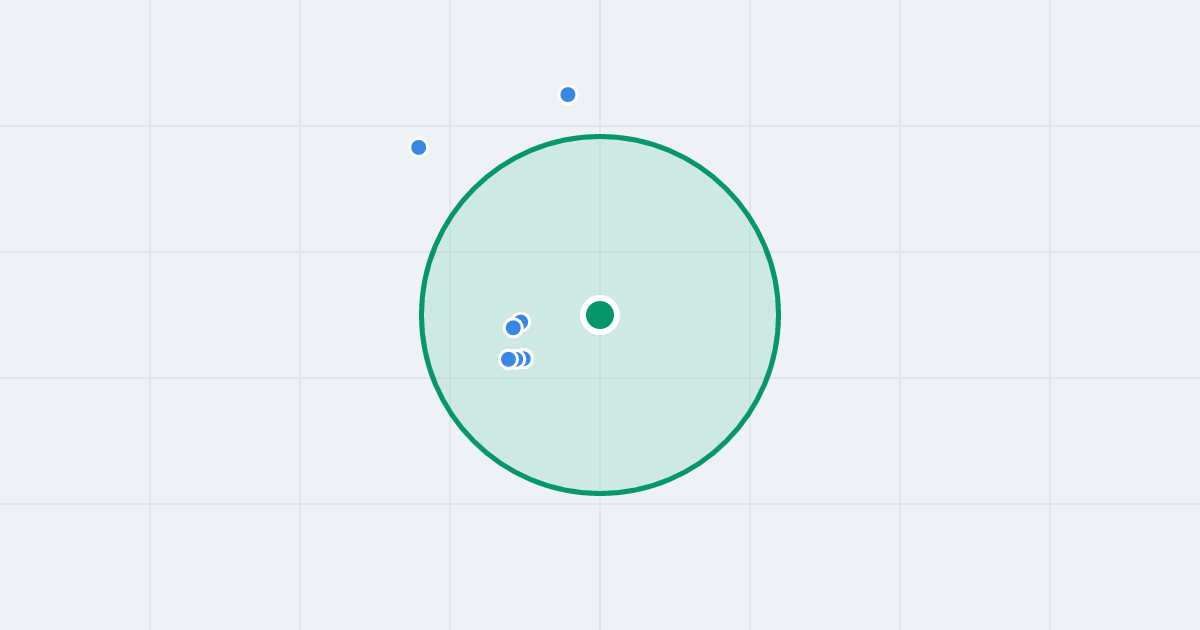Select the blue dot outside the circle's upper-left
Image resolution: width=1200 pixels, height=630 pixels.
click(x=419, y=147)
